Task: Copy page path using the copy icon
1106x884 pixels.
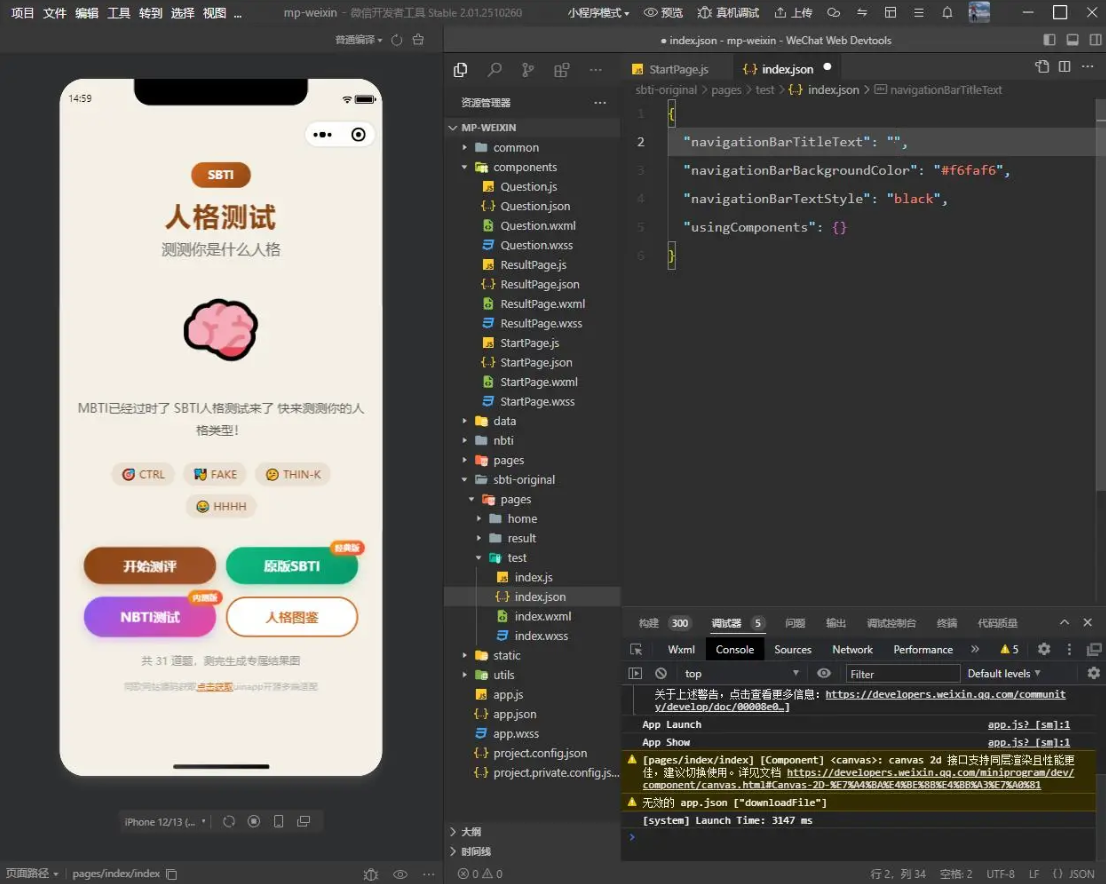Action: (x=172, y=874)
